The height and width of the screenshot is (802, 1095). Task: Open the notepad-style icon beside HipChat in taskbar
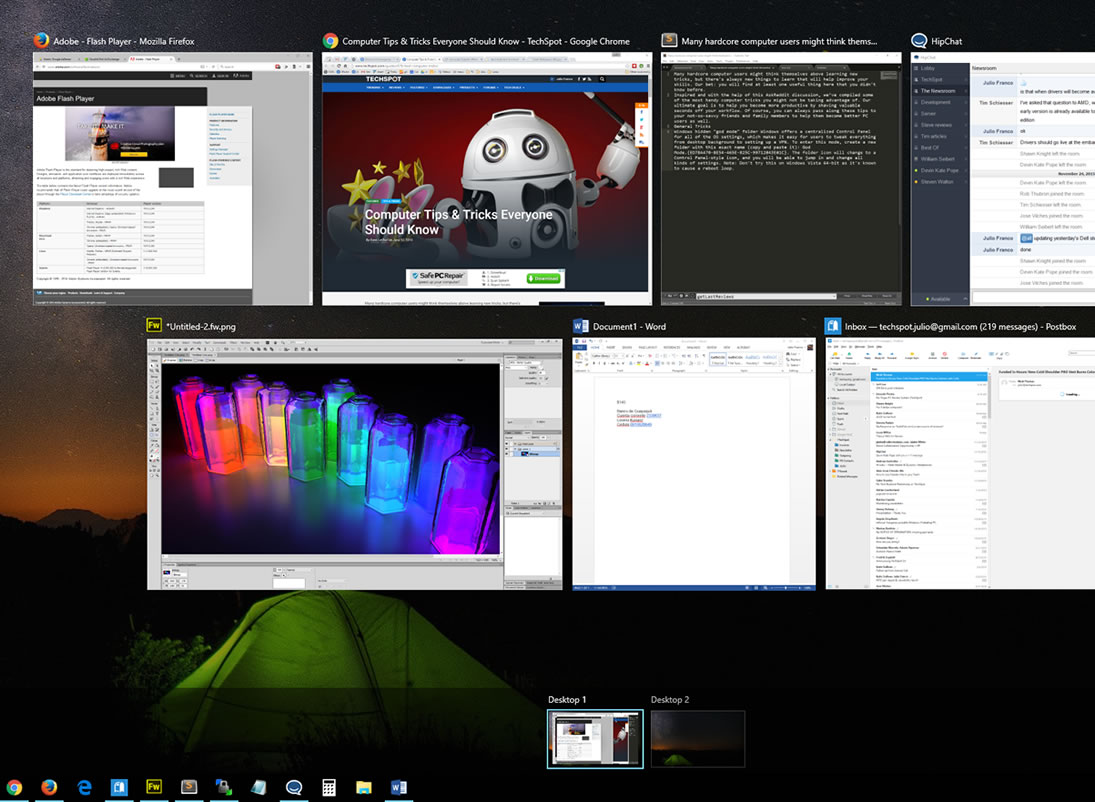coord(258,787)
